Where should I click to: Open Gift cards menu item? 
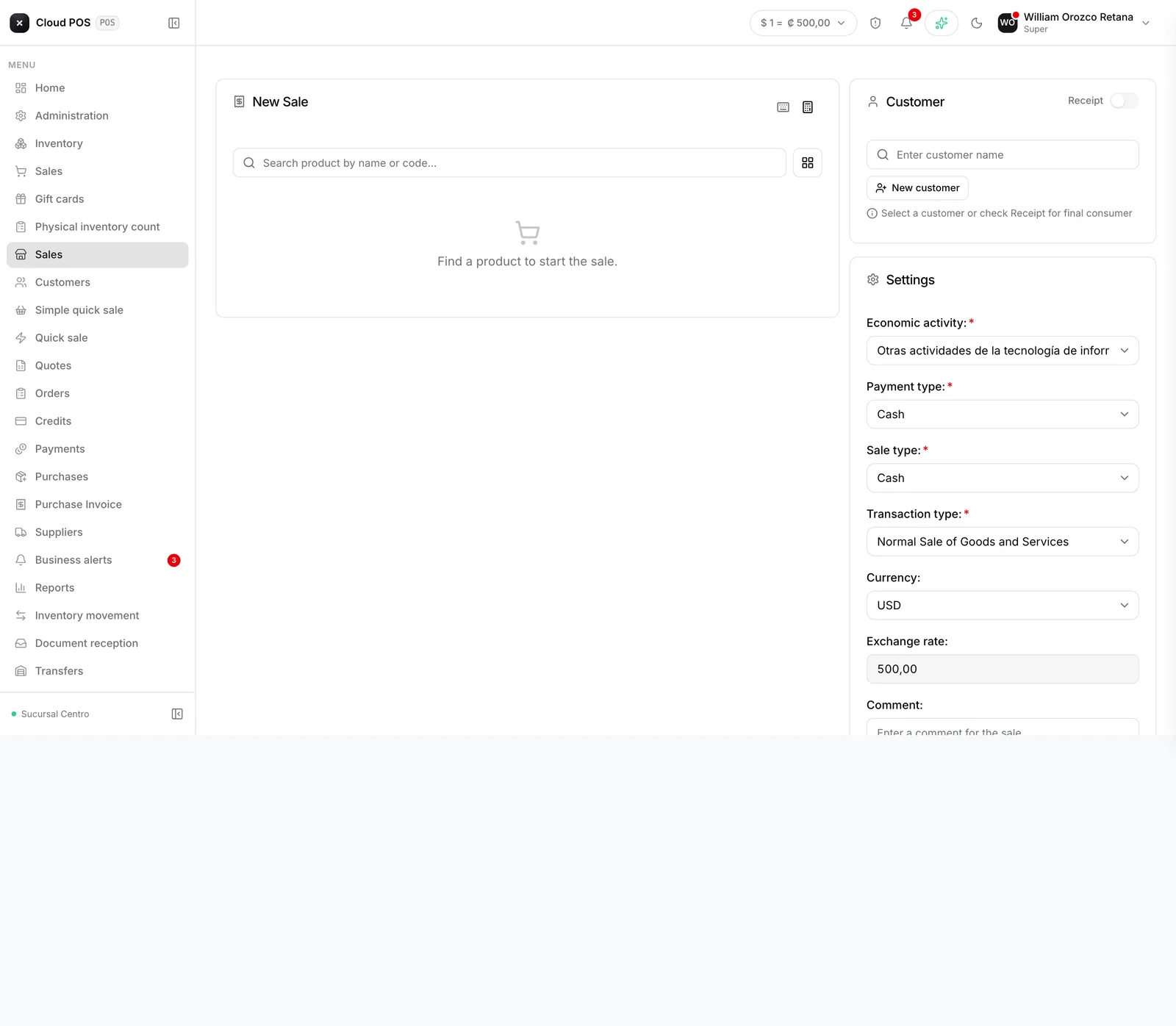click(98, 199)
